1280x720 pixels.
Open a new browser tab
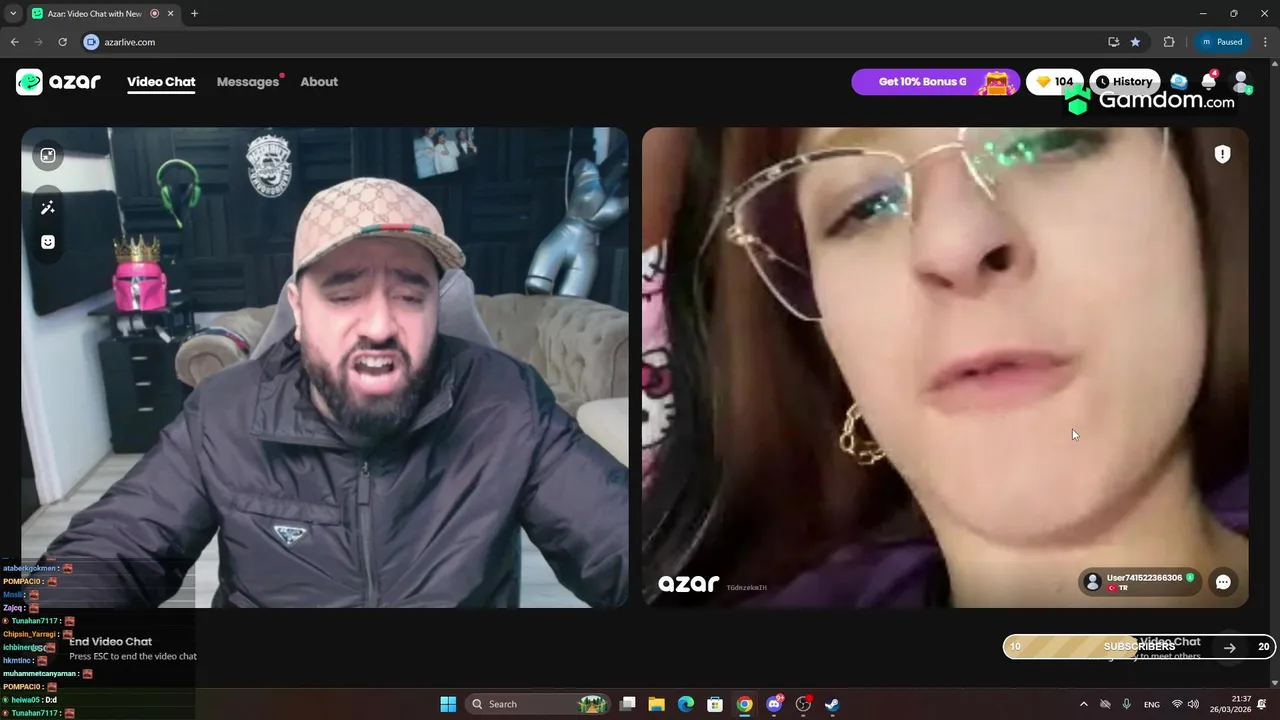coord(194,14)
